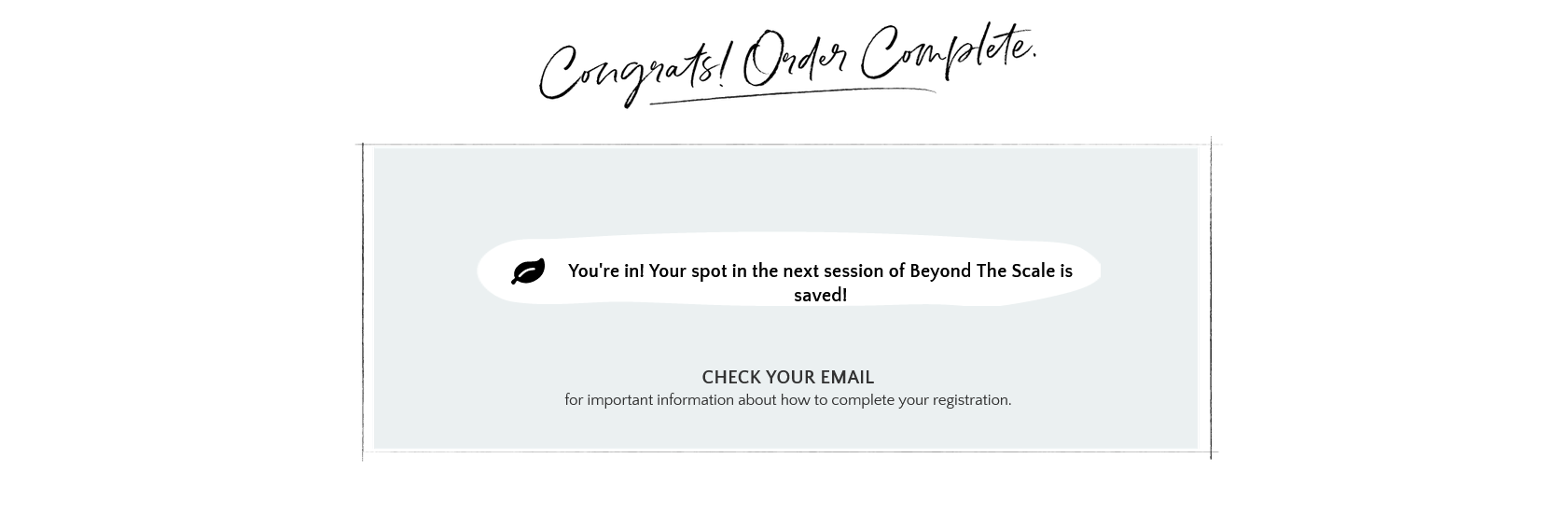The image size is (1568, 514).
Task: Click the 'CHECK YOUR EMAIL' heading
Action: (787, 378)
